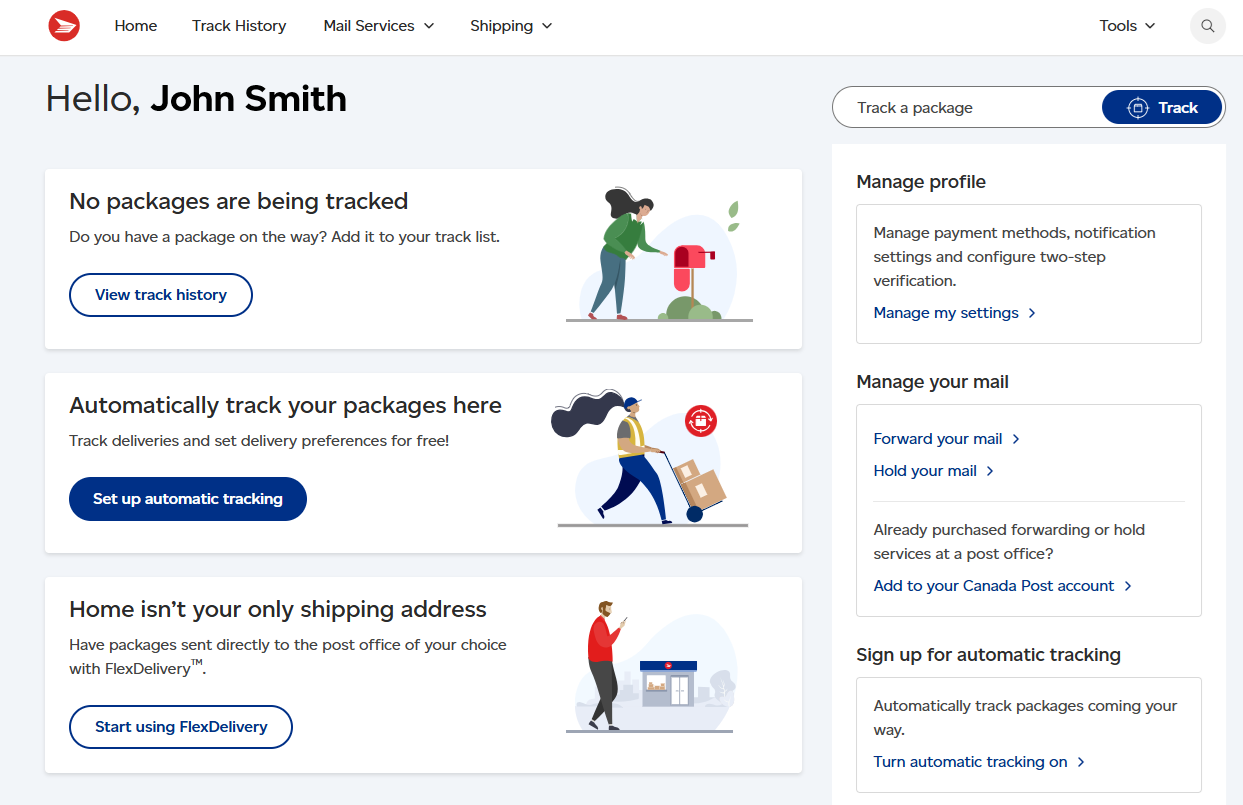Click the Track button's scan icon
The height and width of the screenshot is (805, 1243).
click(1138, 107)
